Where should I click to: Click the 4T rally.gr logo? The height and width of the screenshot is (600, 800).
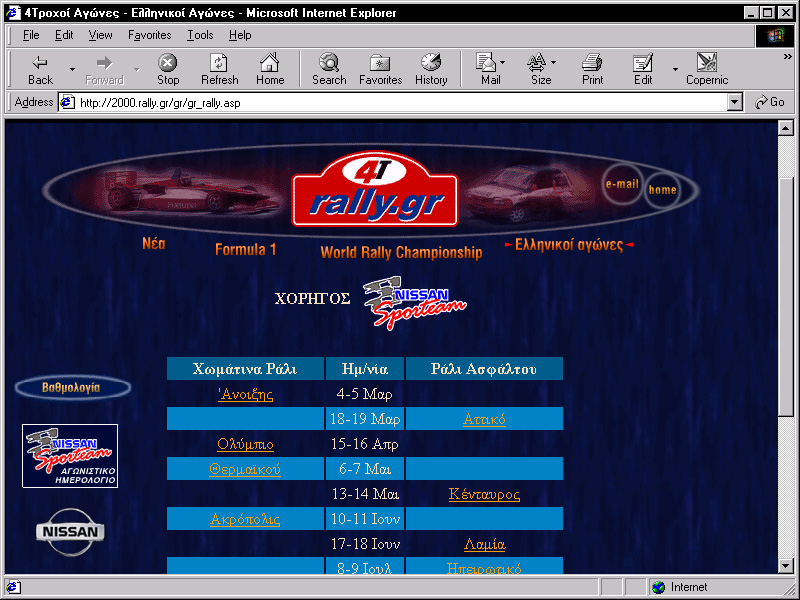pos(374,189)
